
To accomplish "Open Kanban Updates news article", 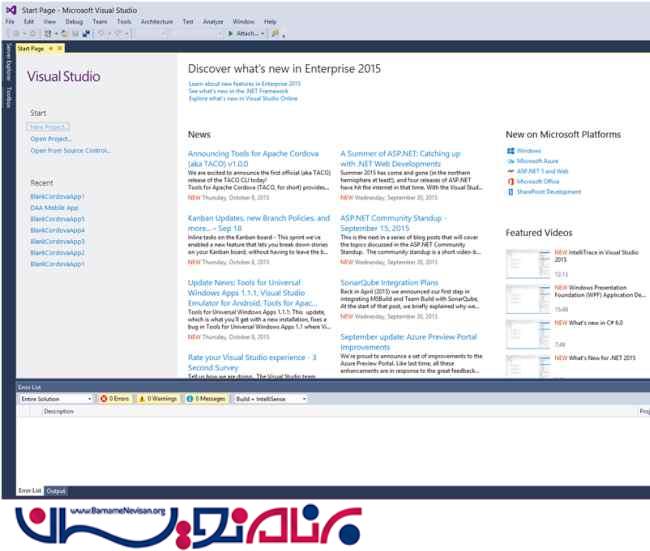I will coord(259,223).
